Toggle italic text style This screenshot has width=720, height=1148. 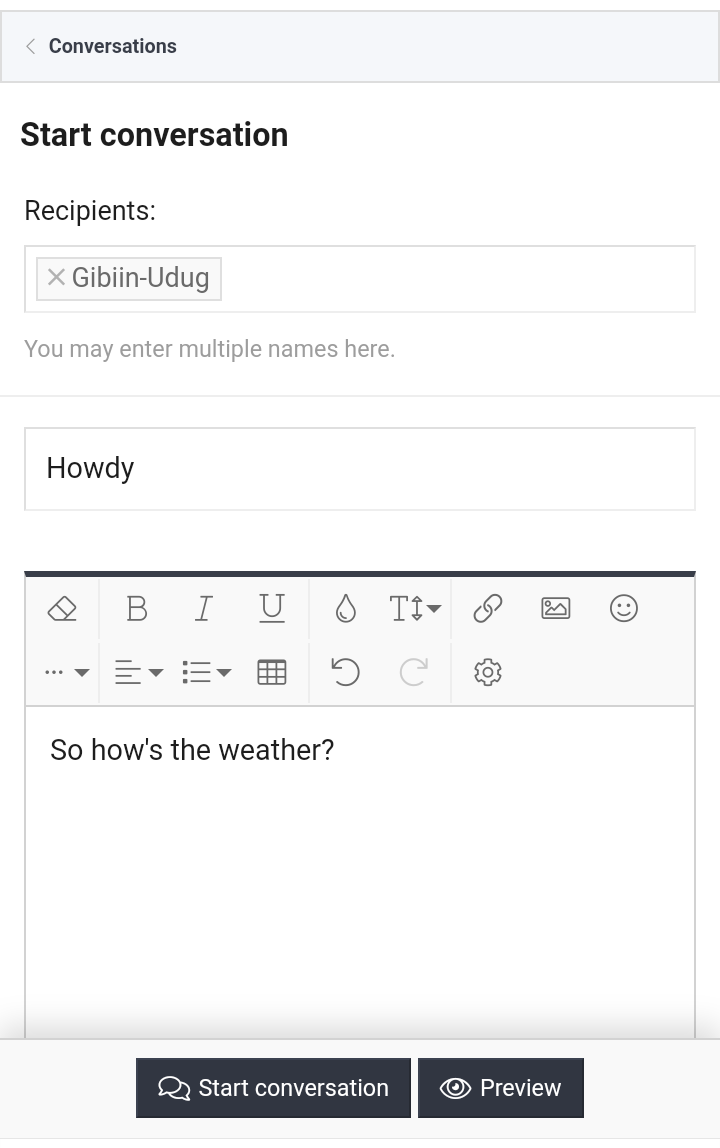204,608
